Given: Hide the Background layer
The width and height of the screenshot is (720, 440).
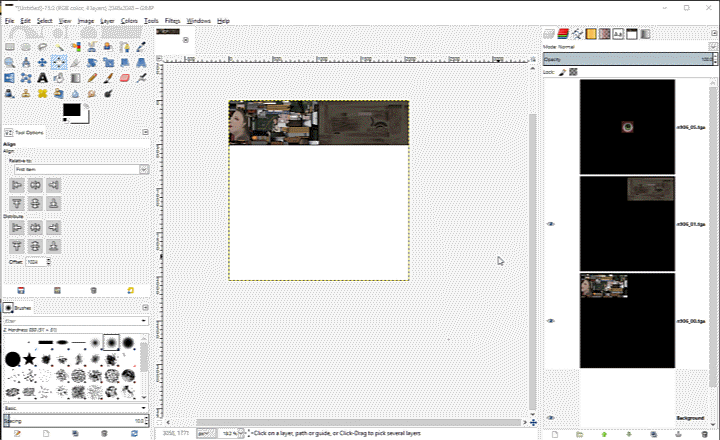Looking at the screenshot, I should (x=550, y=417).
